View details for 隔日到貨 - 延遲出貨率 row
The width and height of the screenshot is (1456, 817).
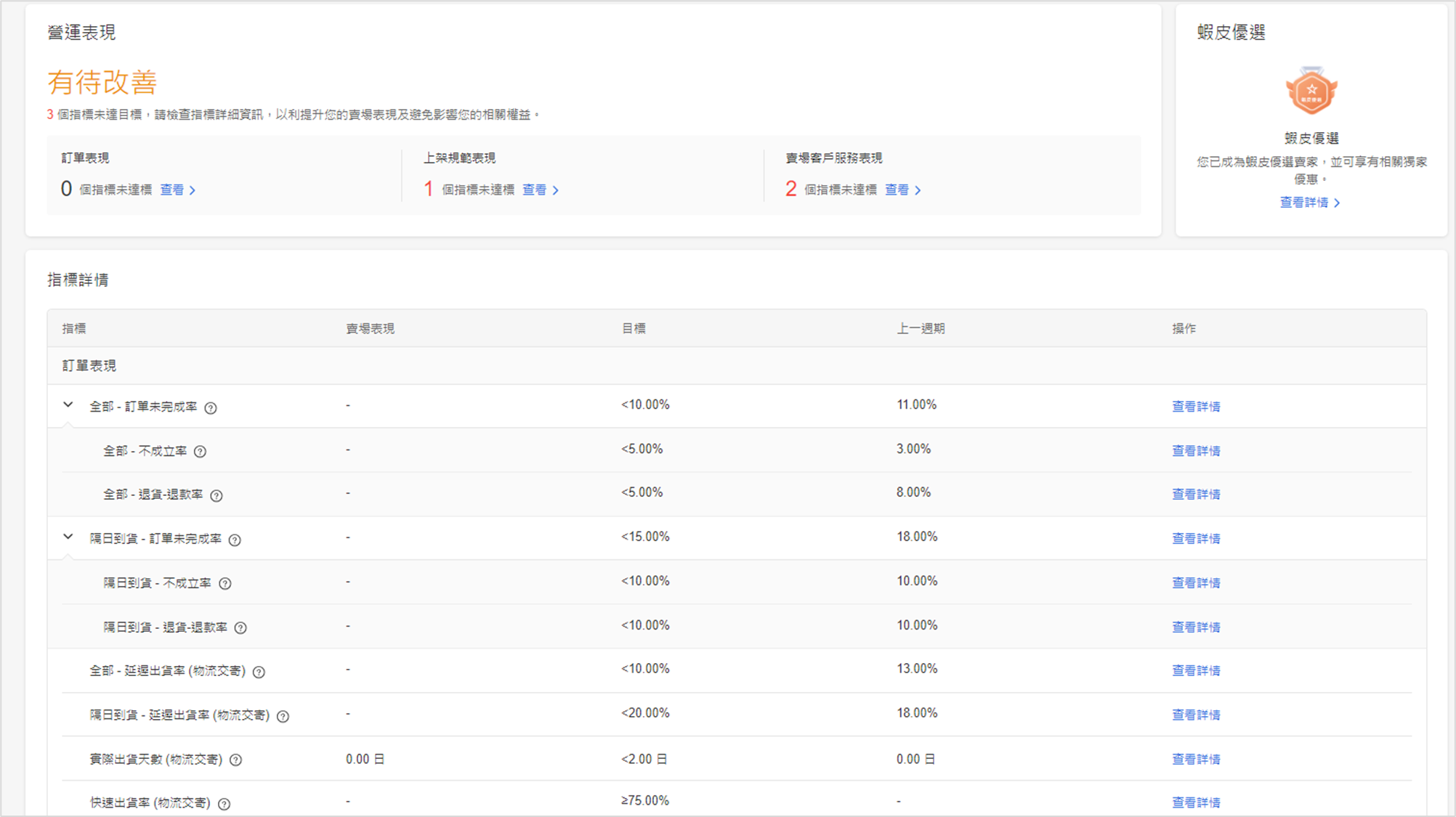tap(1196, 715)
